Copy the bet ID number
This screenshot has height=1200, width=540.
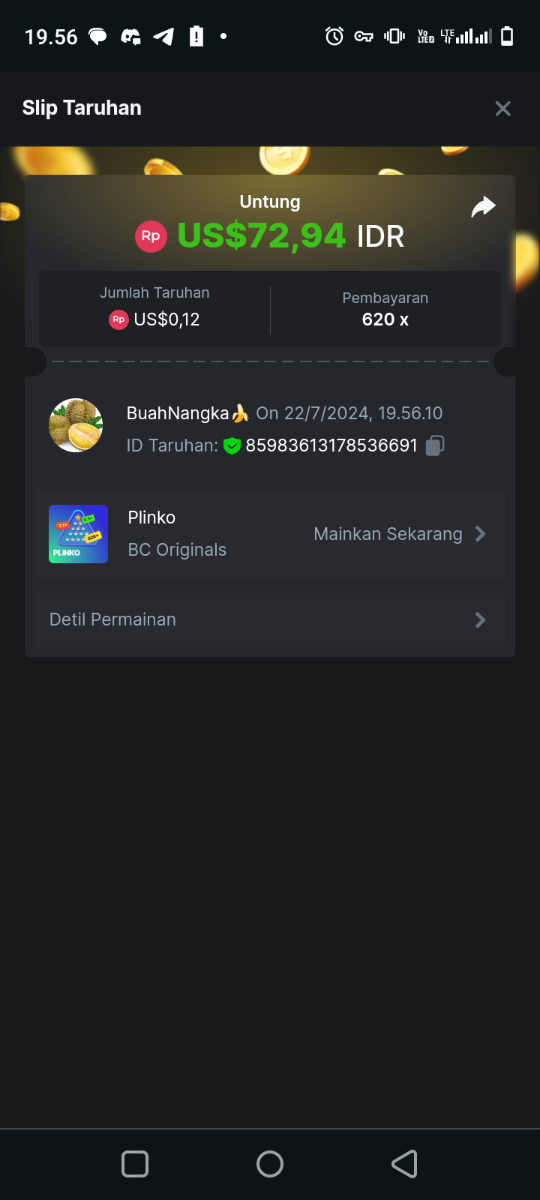pyautogui.click(x=435, y=446)
